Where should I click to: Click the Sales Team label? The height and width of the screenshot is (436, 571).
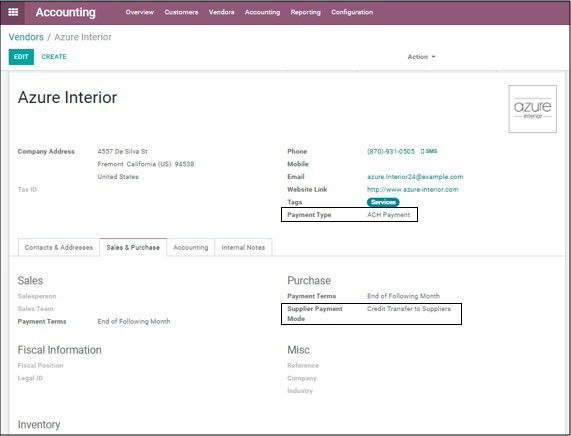tap(35, 309)
